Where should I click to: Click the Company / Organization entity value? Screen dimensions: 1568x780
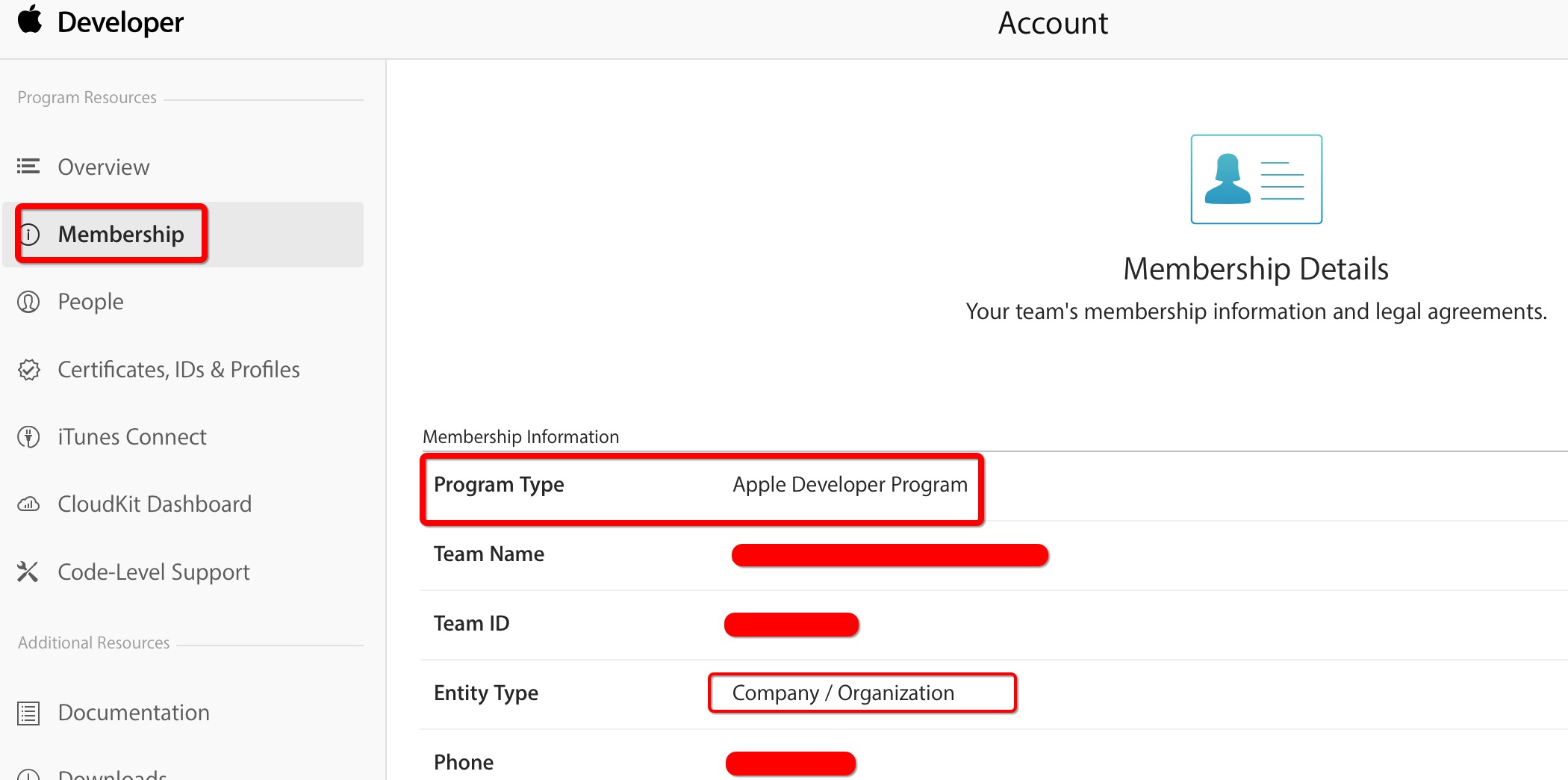pyautogui.click(x=843, y=693)
